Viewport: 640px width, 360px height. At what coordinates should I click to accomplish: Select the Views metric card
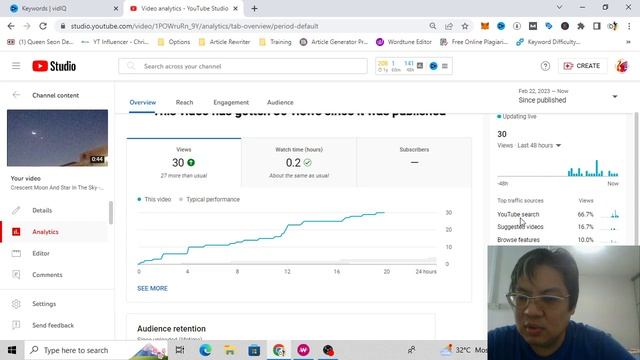184,162
